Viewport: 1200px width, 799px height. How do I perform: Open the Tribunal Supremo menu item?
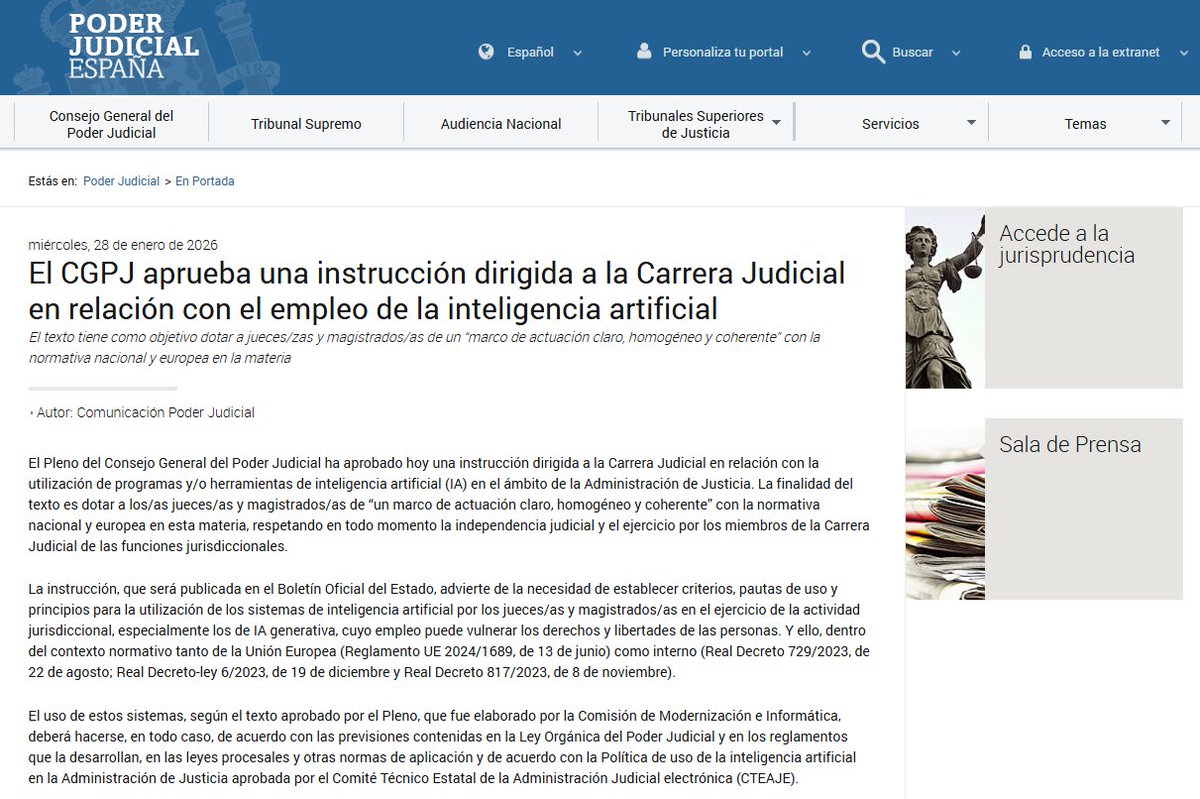[305, 122]
